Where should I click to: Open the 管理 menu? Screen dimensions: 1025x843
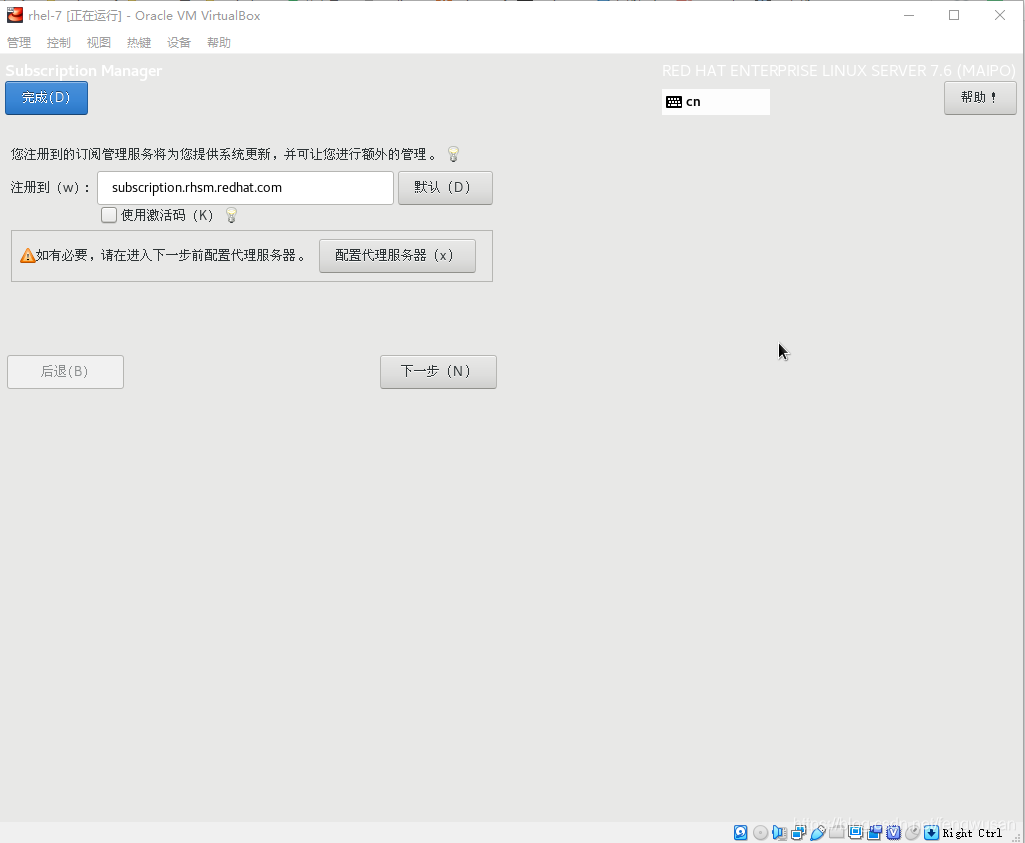click(19, 42)
